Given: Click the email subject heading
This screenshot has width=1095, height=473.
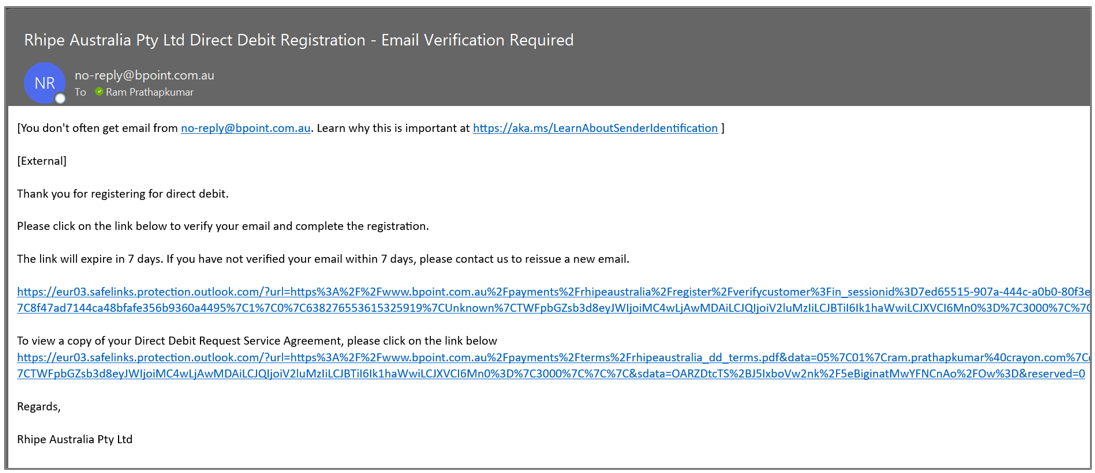Looking at the screenshot, I should [299, 41].
